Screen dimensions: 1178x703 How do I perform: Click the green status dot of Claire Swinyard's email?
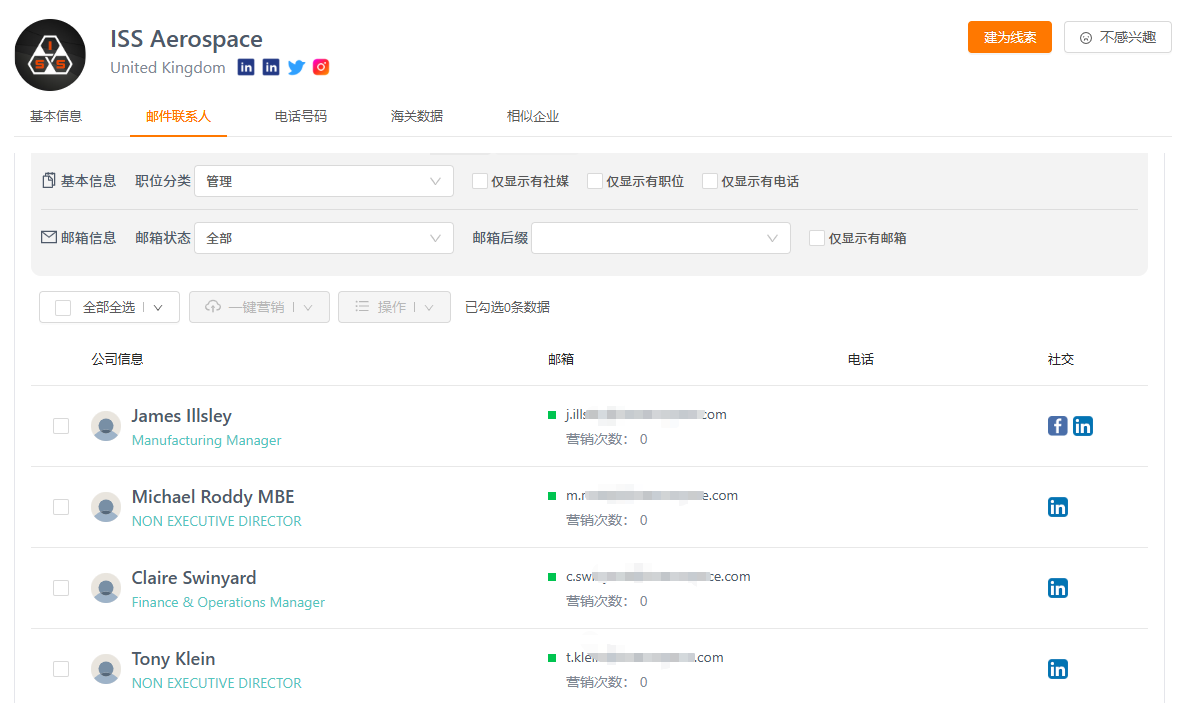coord(552,578)
